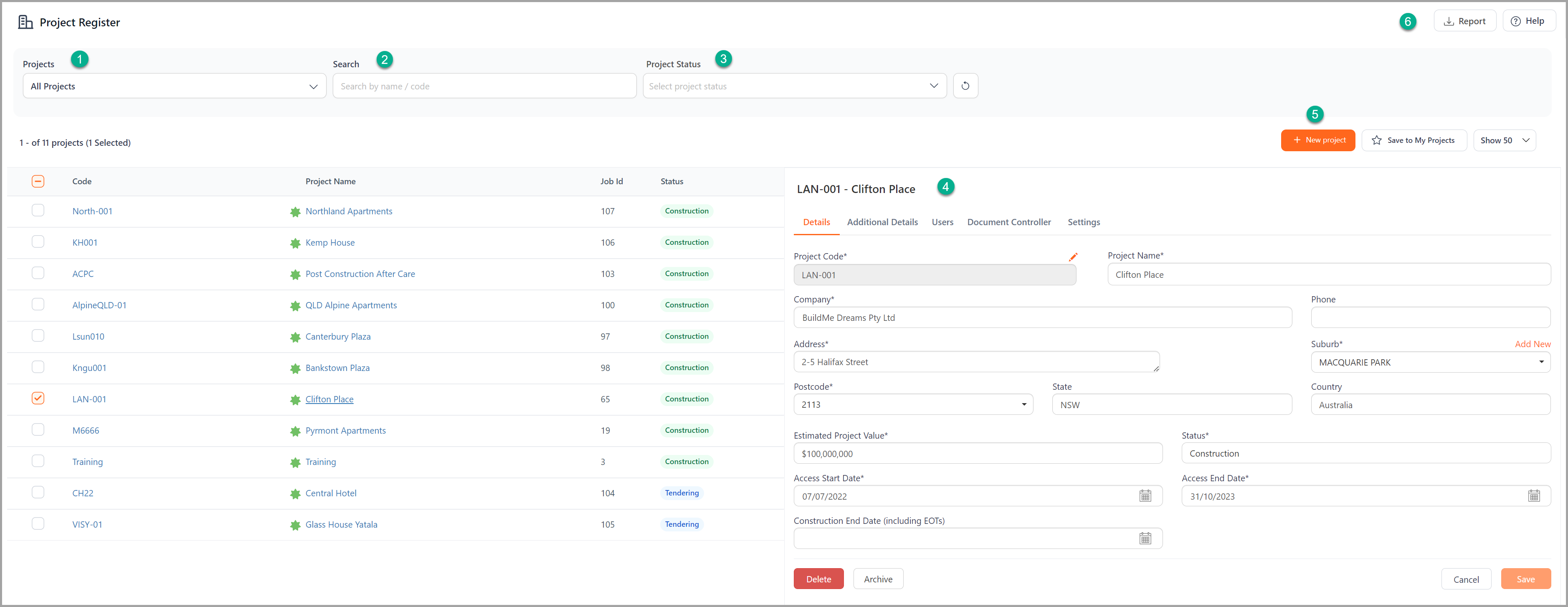Check the CH22 row checkbox
The height and width of the screenshot is (607, 1568).
click(x=38, y=492)
